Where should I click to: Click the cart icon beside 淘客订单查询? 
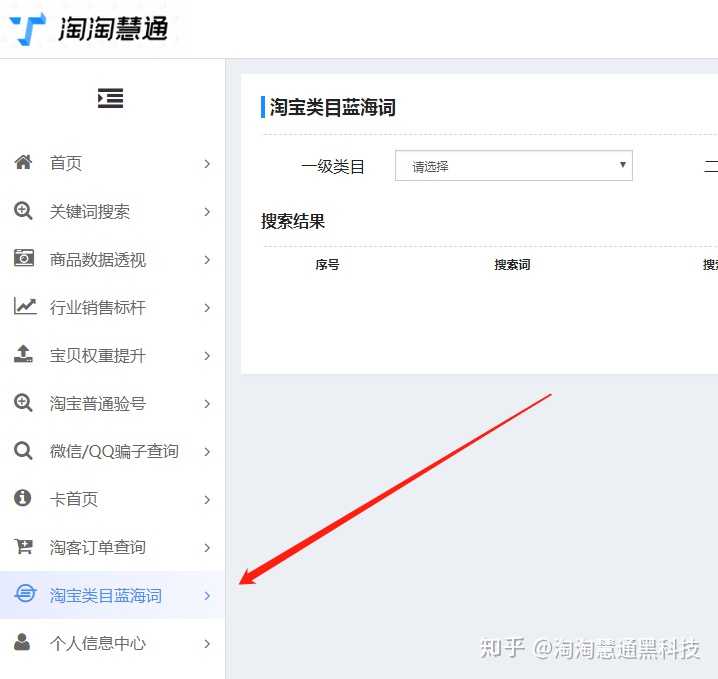[23, 546]
